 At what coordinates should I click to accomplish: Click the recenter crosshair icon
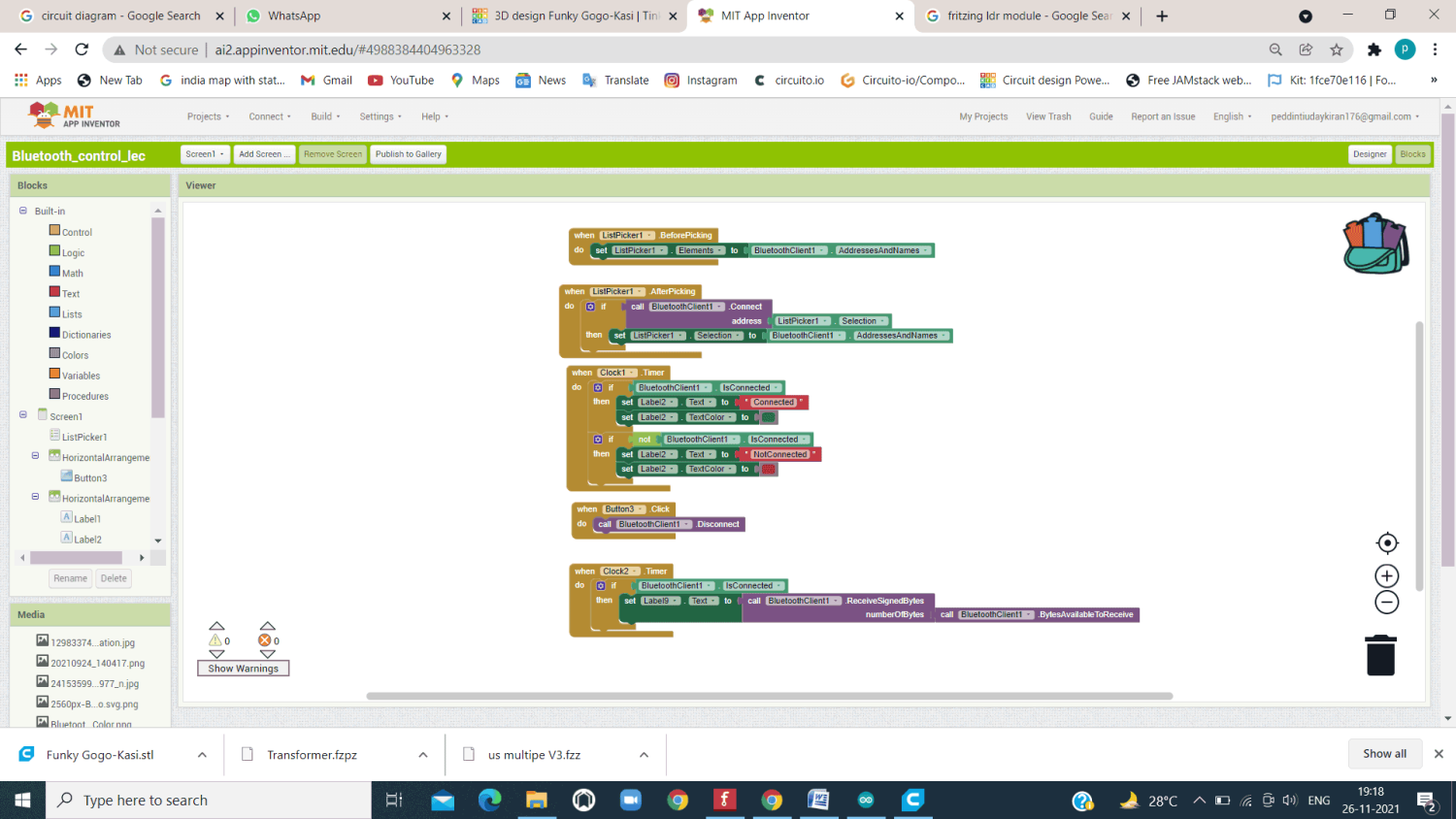pos(1386,542)
